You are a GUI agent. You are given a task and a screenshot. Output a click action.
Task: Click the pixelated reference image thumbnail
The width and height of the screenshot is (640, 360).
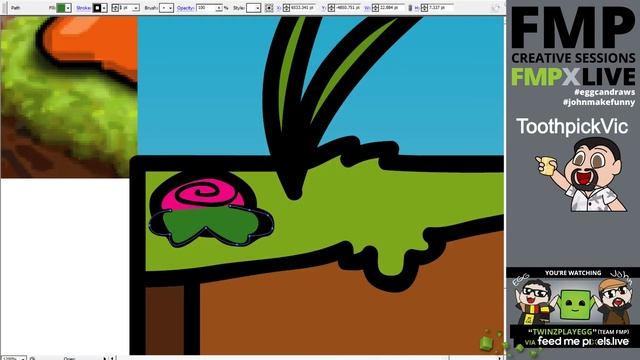69,97
